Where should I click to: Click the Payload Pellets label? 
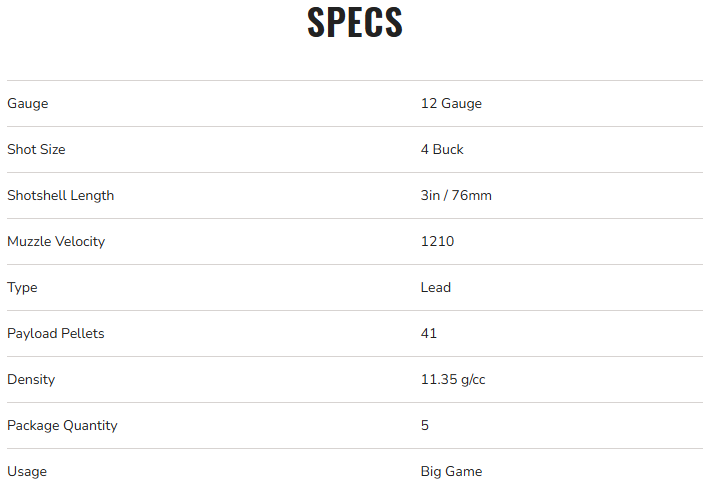point(55,334)
